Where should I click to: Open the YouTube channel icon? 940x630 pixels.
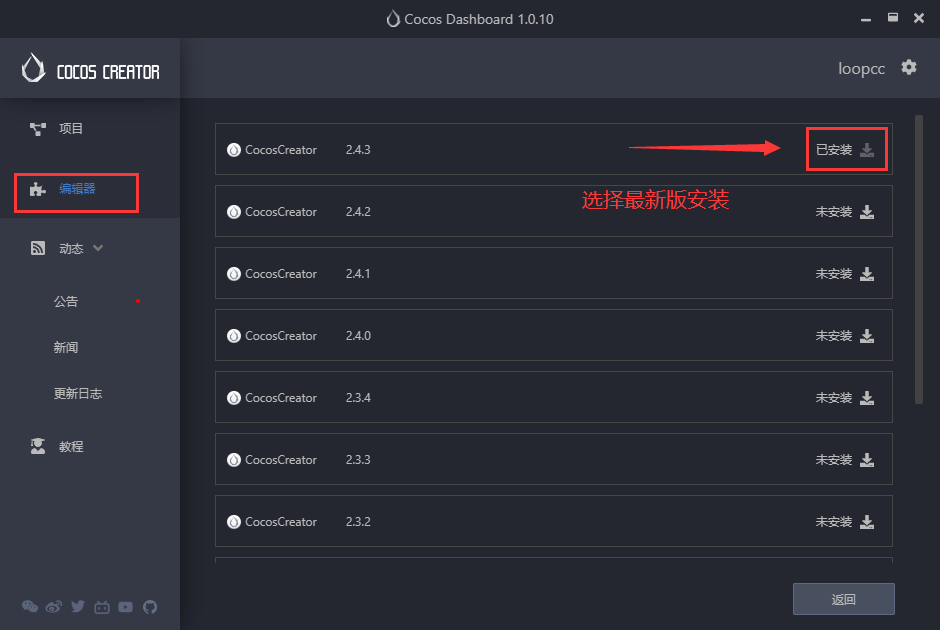click(x=126, y=606)
